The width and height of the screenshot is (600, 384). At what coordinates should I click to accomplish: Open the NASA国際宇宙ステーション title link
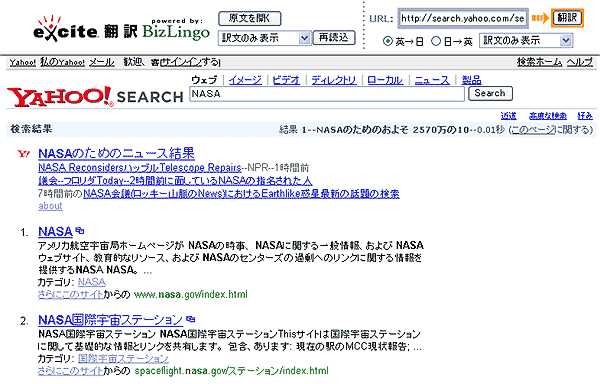tap(111, 320)
